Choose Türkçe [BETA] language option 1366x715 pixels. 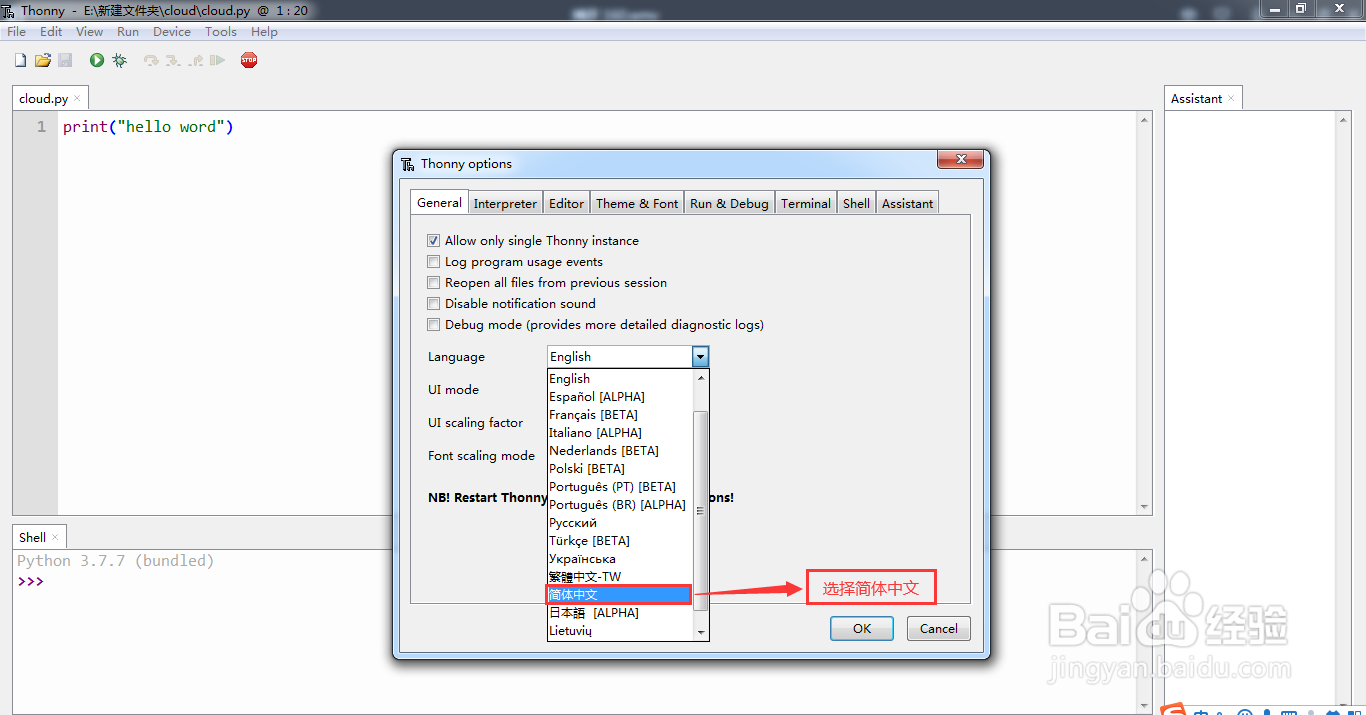click(x=620, y=541)
